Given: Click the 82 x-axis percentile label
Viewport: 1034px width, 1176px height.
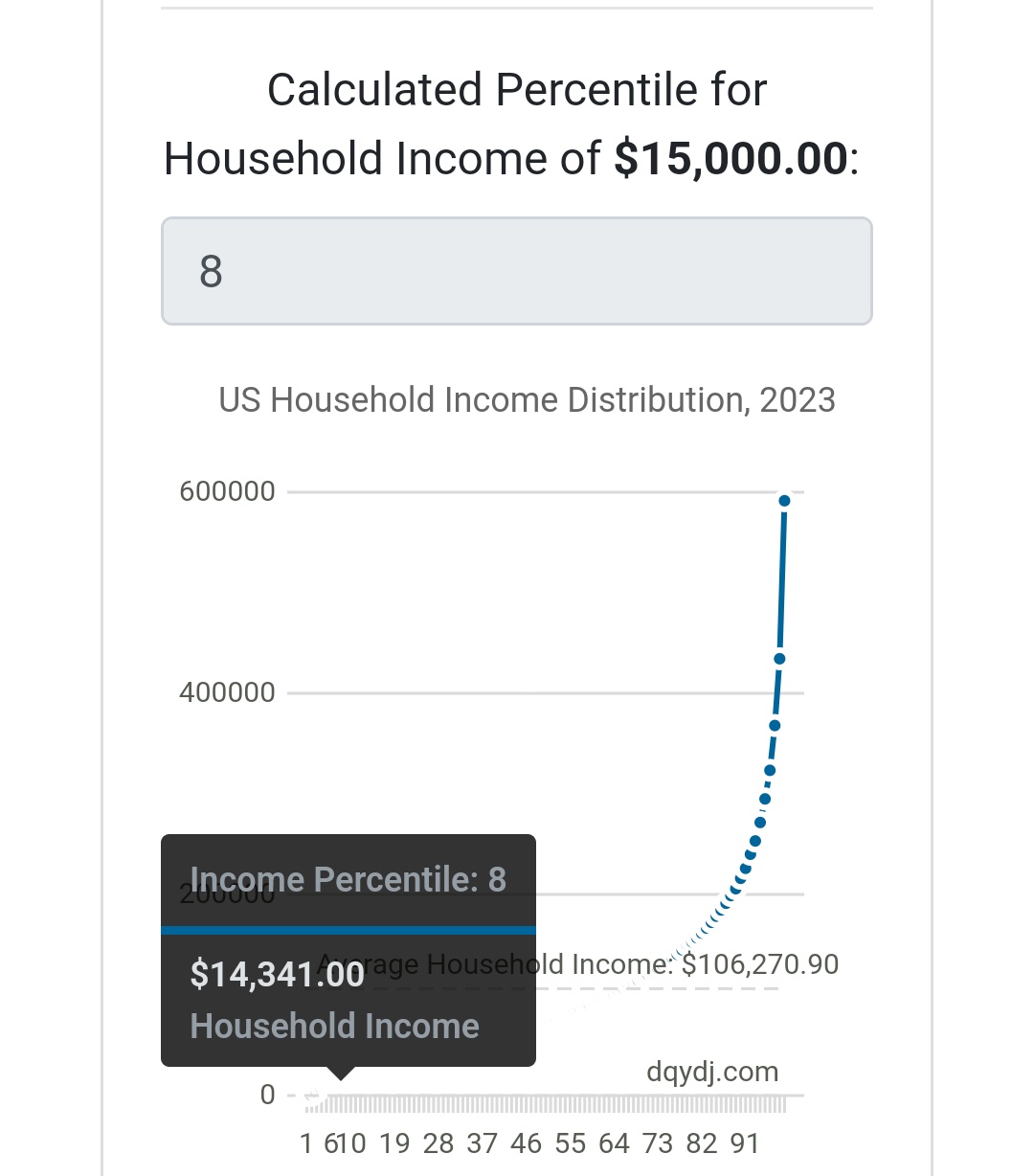Looking at the screenshot, I should tap(701, 1143).
